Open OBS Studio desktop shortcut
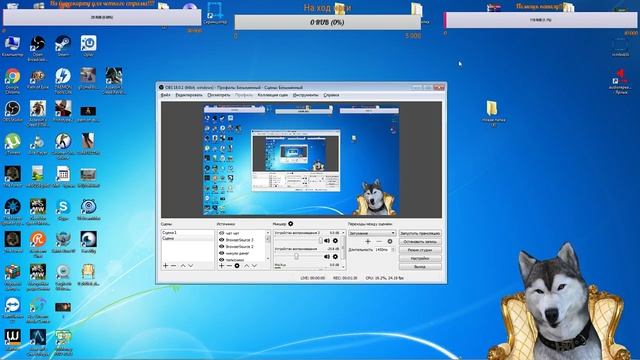Screen dimensions: 640x360 (12, 111)
